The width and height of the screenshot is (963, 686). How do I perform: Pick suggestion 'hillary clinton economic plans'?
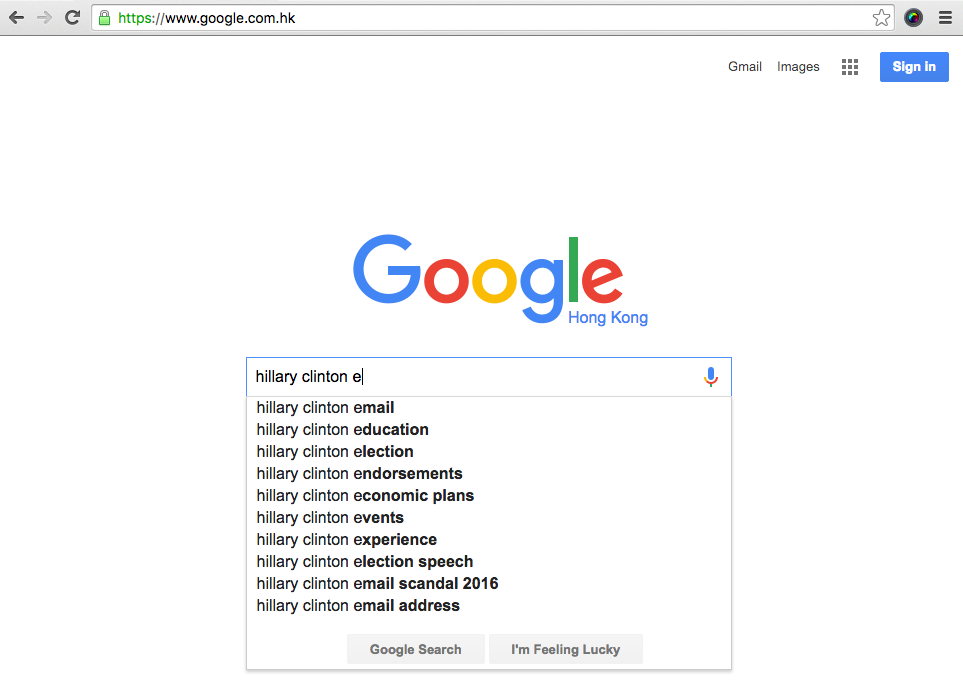pyautogui.click(x=489, y=496)
